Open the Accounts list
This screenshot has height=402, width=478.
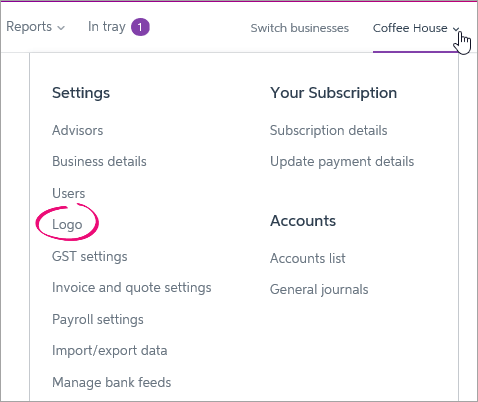[x=308, y=258]
